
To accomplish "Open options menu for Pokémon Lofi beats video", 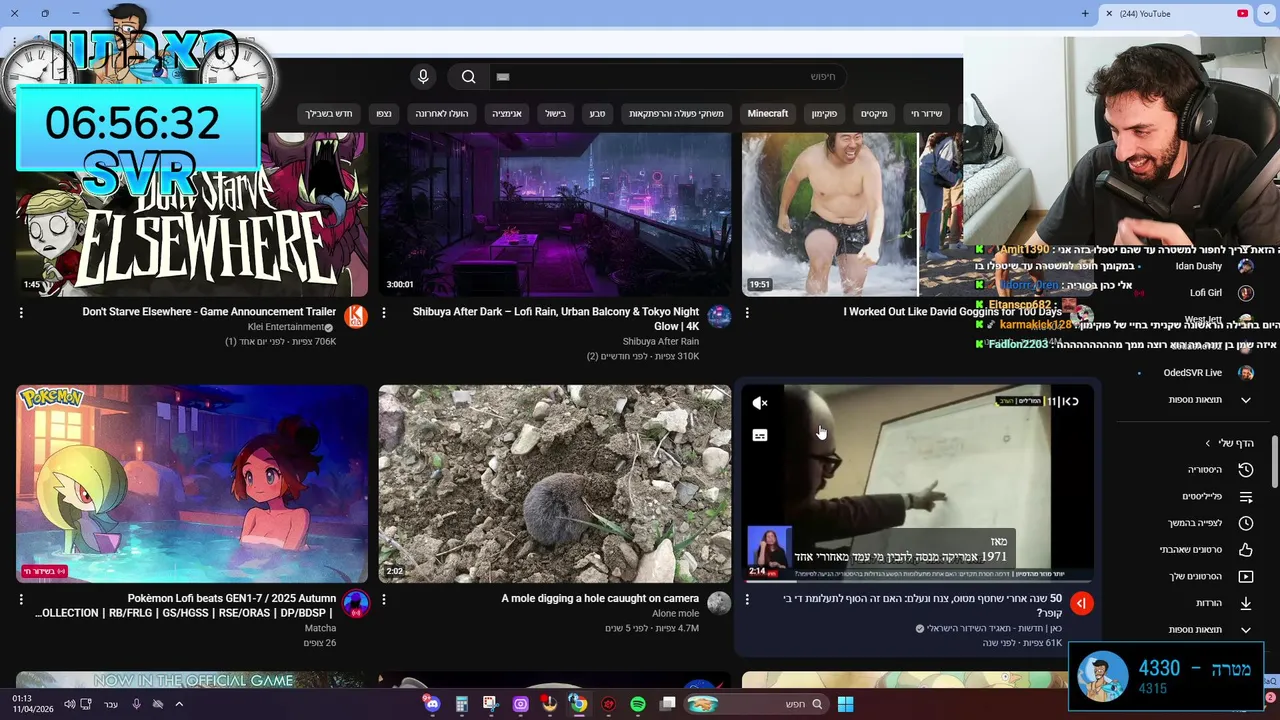I will click(x=21, y=600).
